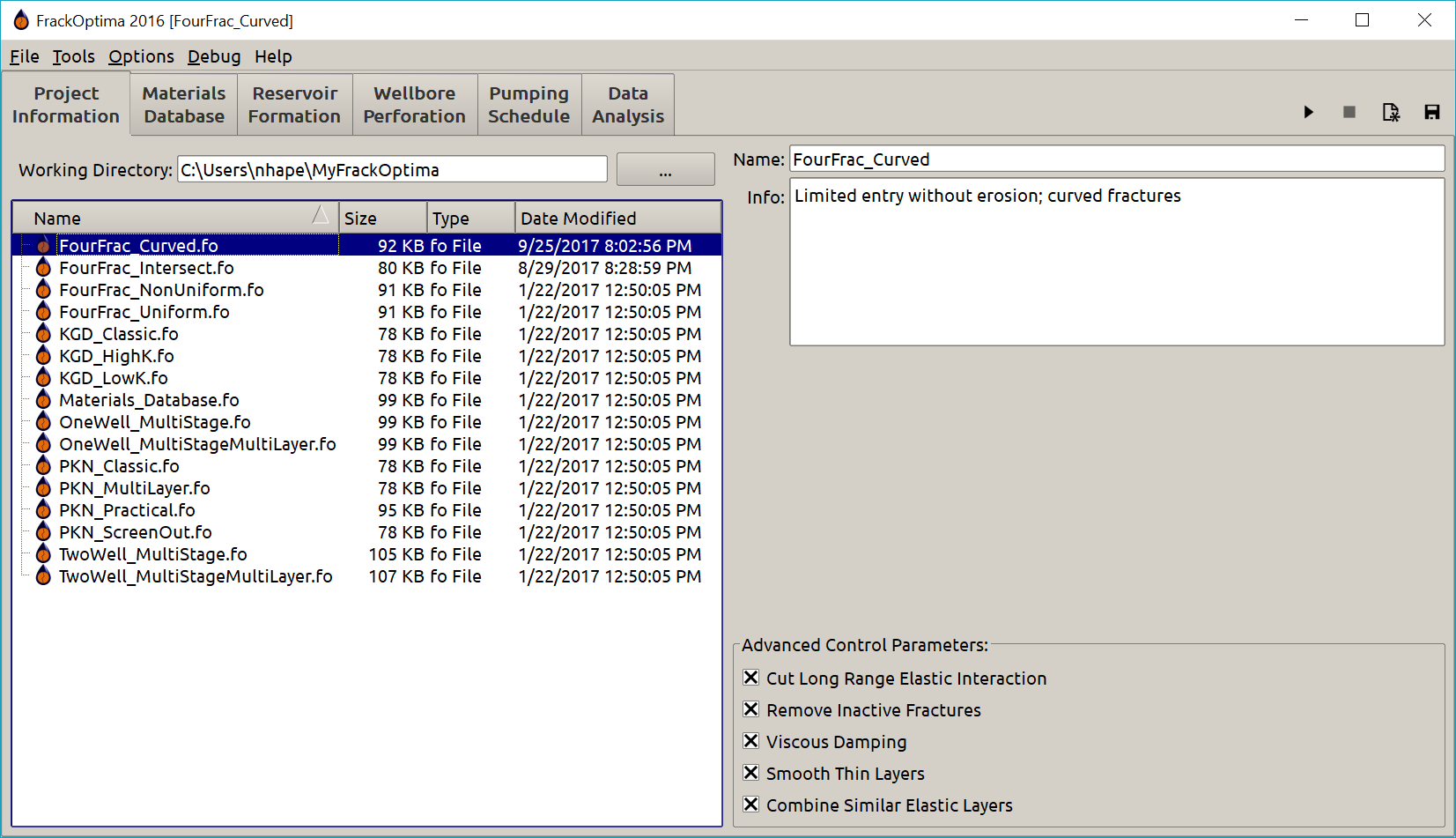Click the file icon for PKN_ScreenOut.fo

[x=43, y=531]
